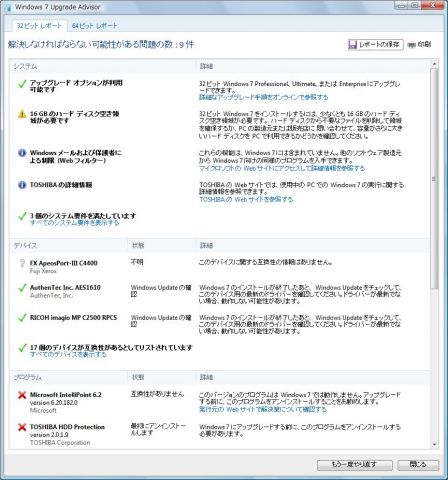
Task: Click the info icon beside TOSHIBA details
Action: coord(22,185)
